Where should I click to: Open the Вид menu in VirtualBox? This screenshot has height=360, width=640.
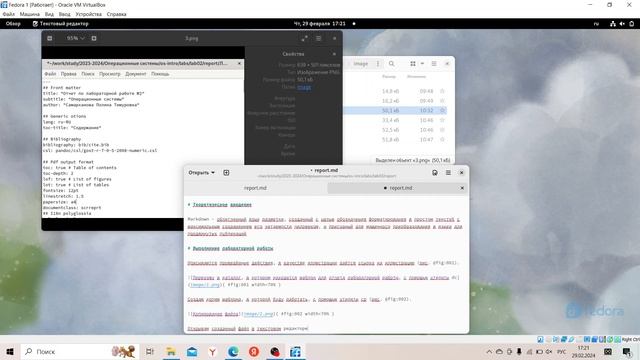(49, 14)
